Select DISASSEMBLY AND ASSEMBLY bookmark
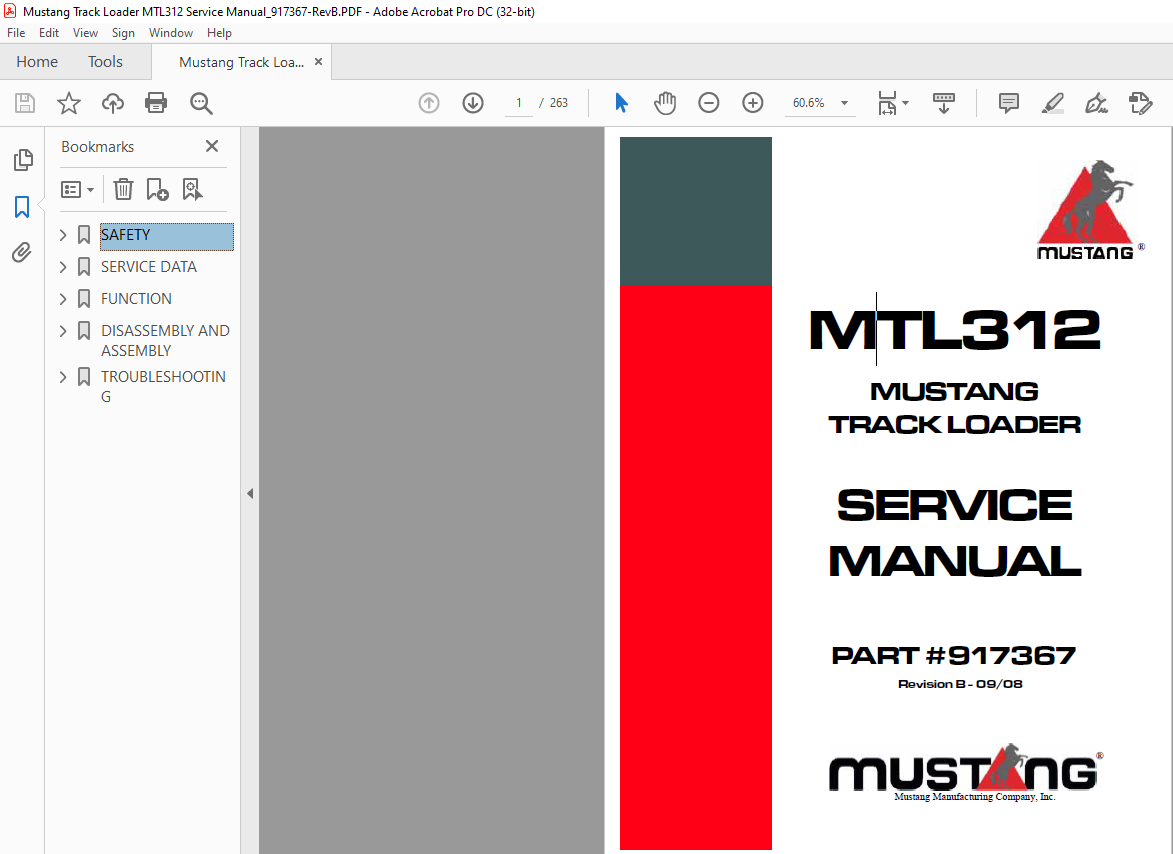The image size is (1173, 854). coord(165,341)
